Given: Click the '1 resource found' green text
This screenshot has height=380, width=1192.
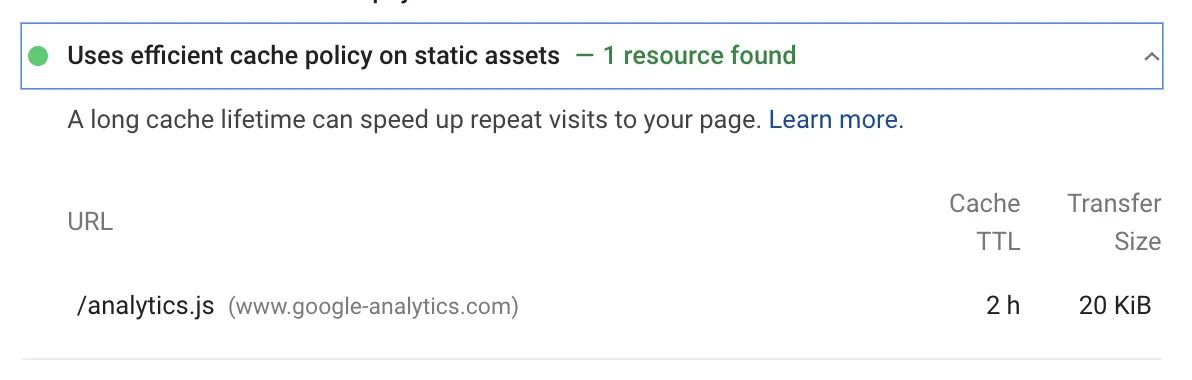Looking at the screenshot, I should 699,55.
